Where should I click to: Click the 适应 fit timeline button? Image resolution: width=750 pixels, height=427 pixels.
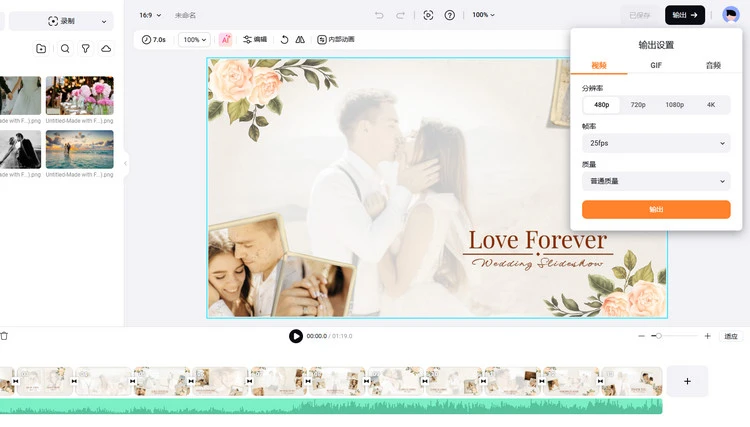click(x=731, y=336)
